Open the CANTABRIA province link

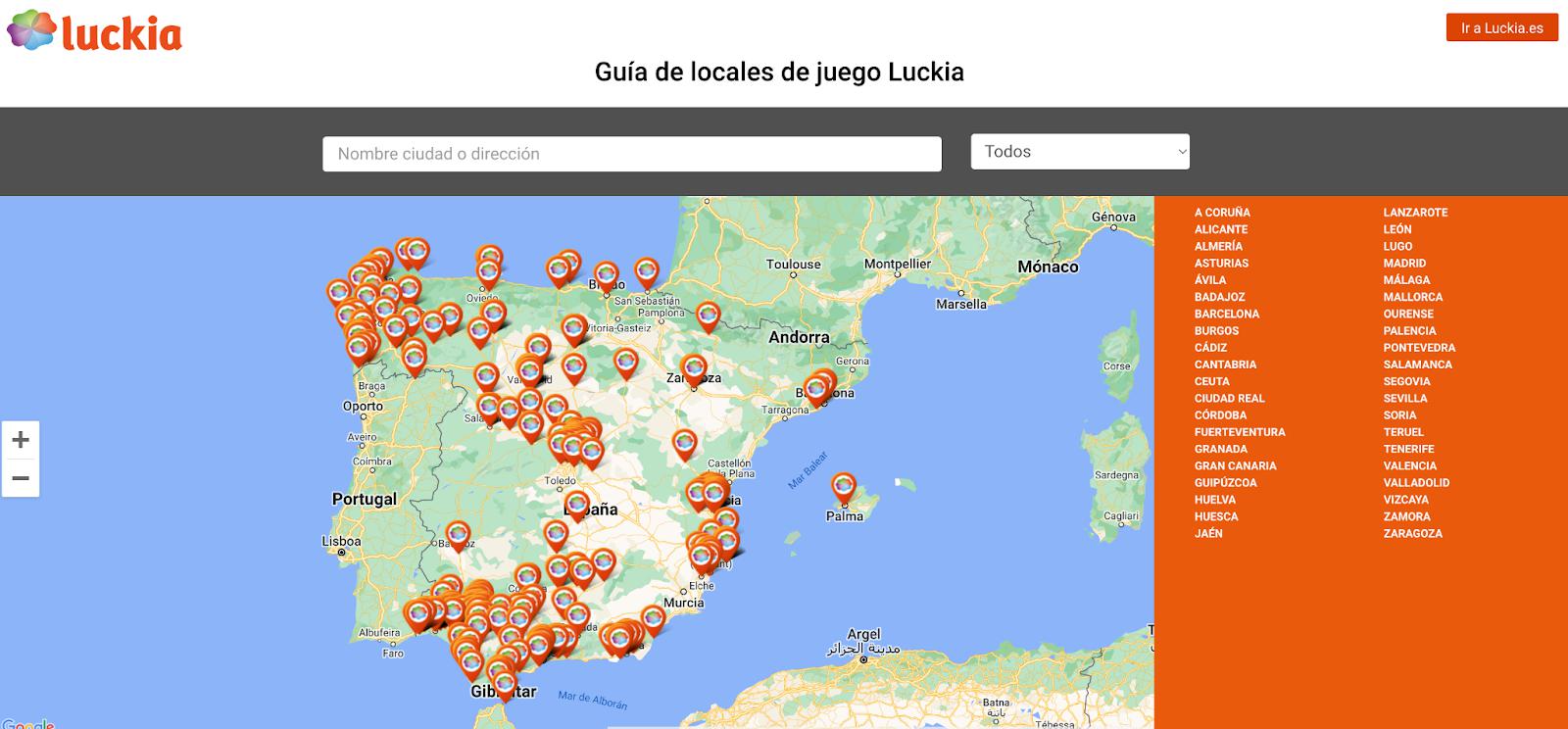pos(1225,364)
